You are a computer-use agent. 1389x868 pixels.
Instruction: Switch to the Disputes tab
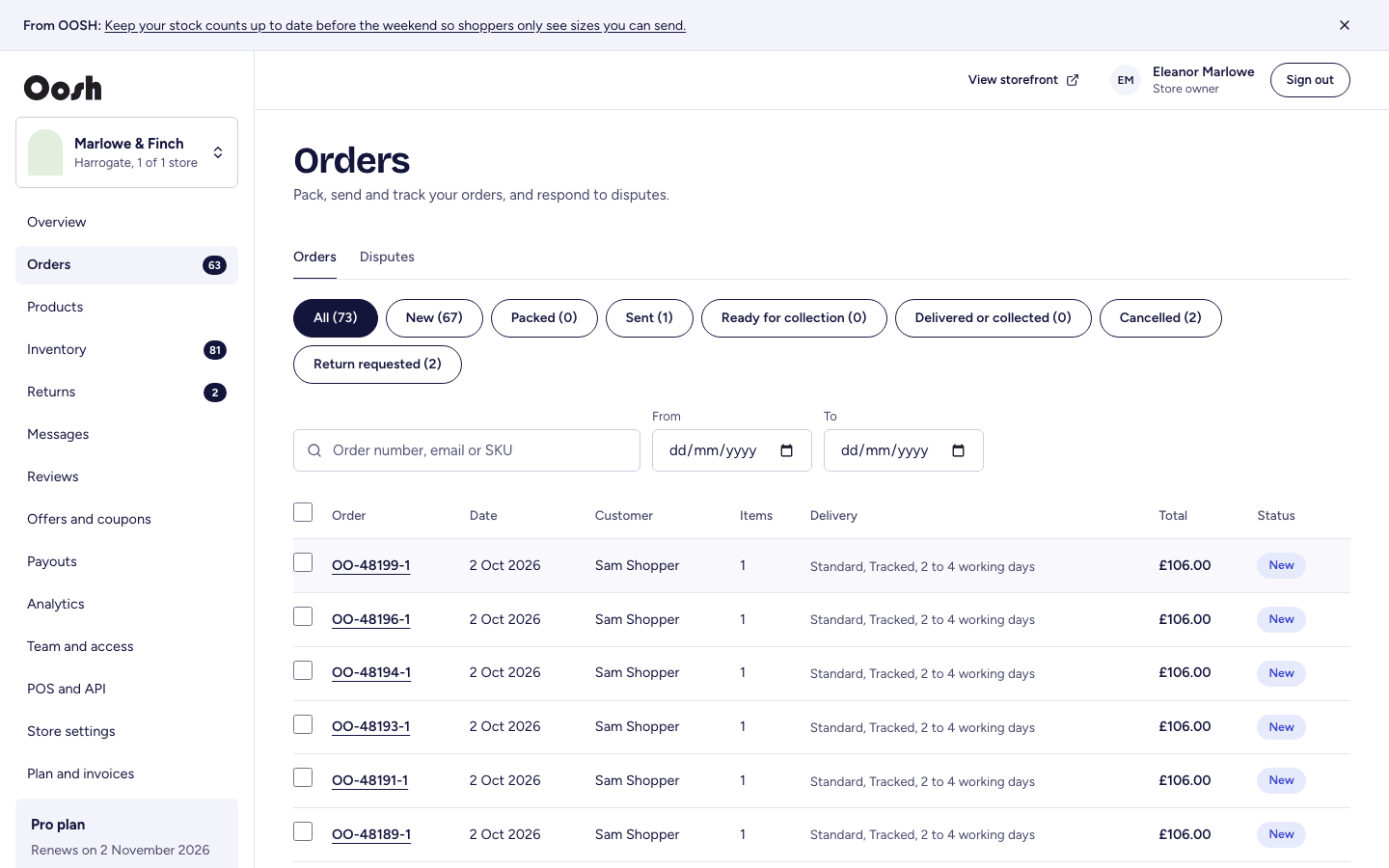pyautogui.click(x=387, y=257)
